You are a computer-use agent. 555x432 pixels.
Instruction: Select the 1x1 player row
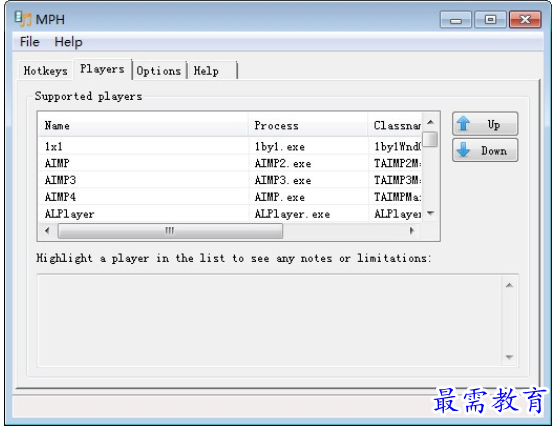click(230, 146)
